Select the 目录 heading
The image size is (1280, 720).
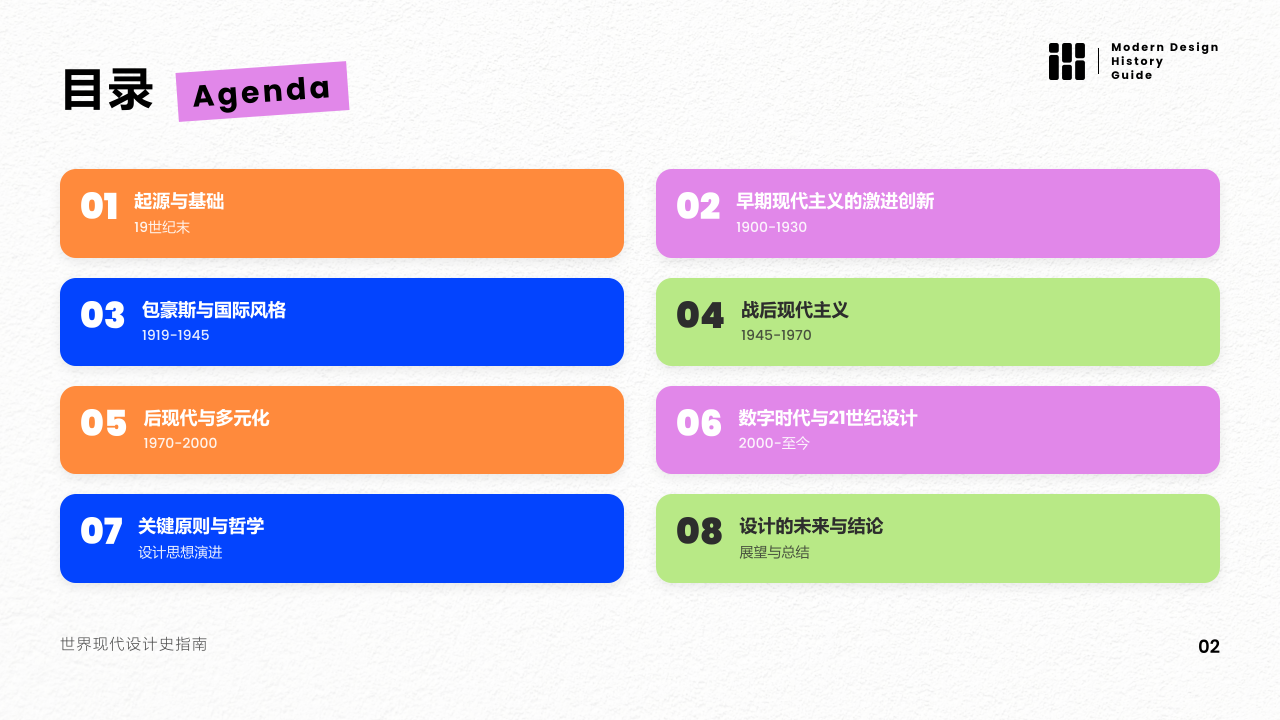[x=107, y=90]
